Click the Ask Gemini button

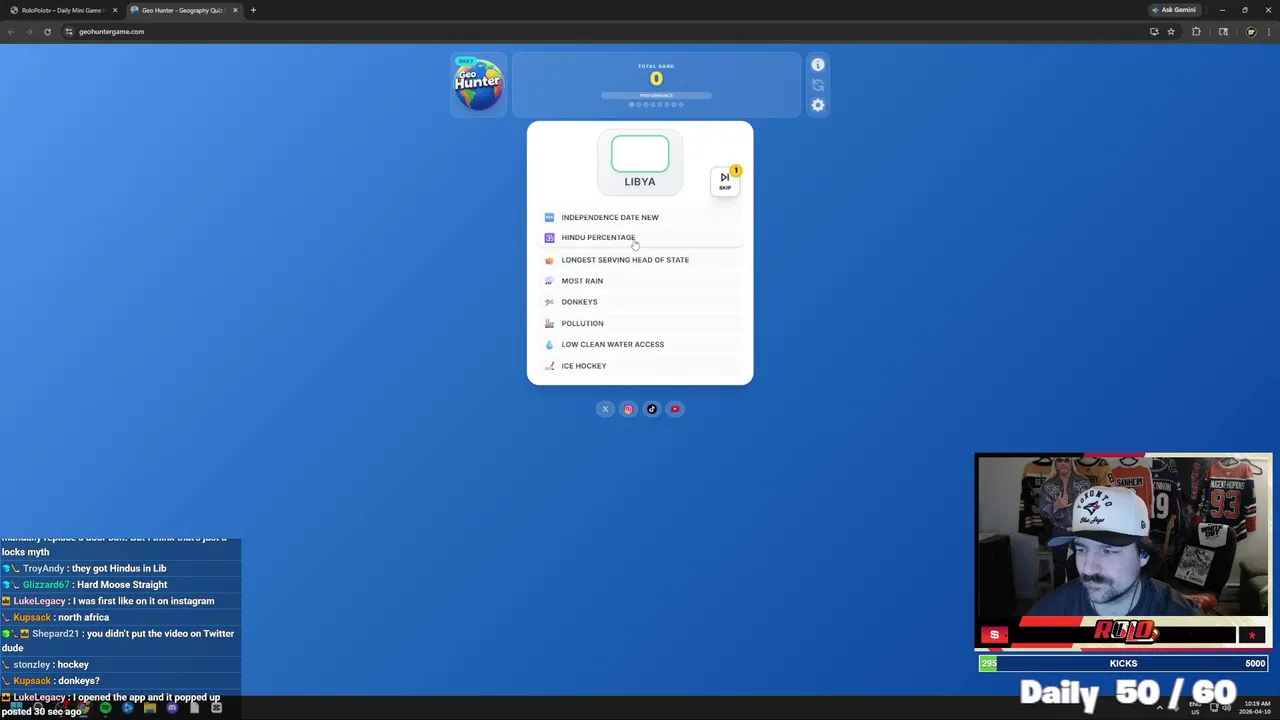(1174, 10)
